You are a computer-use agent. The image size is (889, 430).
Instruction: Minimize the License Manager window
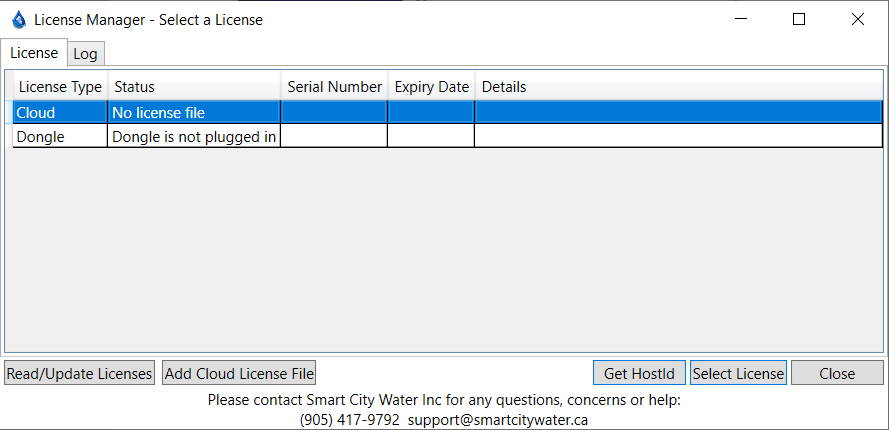[x=740, y=19]
